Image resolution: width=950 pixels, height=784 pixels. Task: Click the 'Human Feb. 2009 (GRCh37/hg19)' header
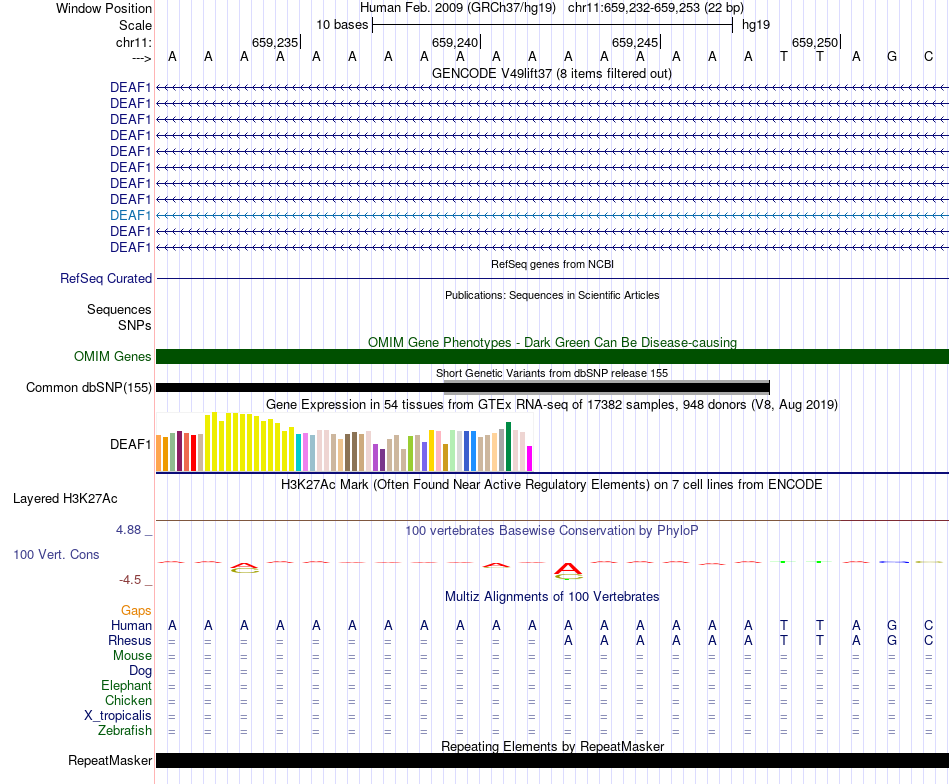(x=458, y=8)
